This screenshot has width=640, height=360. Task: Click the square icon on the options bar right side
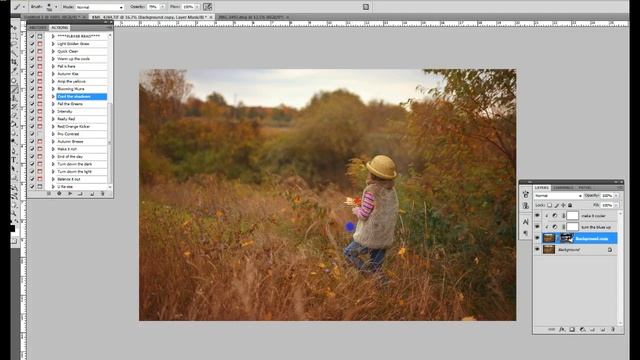point(366,7)
